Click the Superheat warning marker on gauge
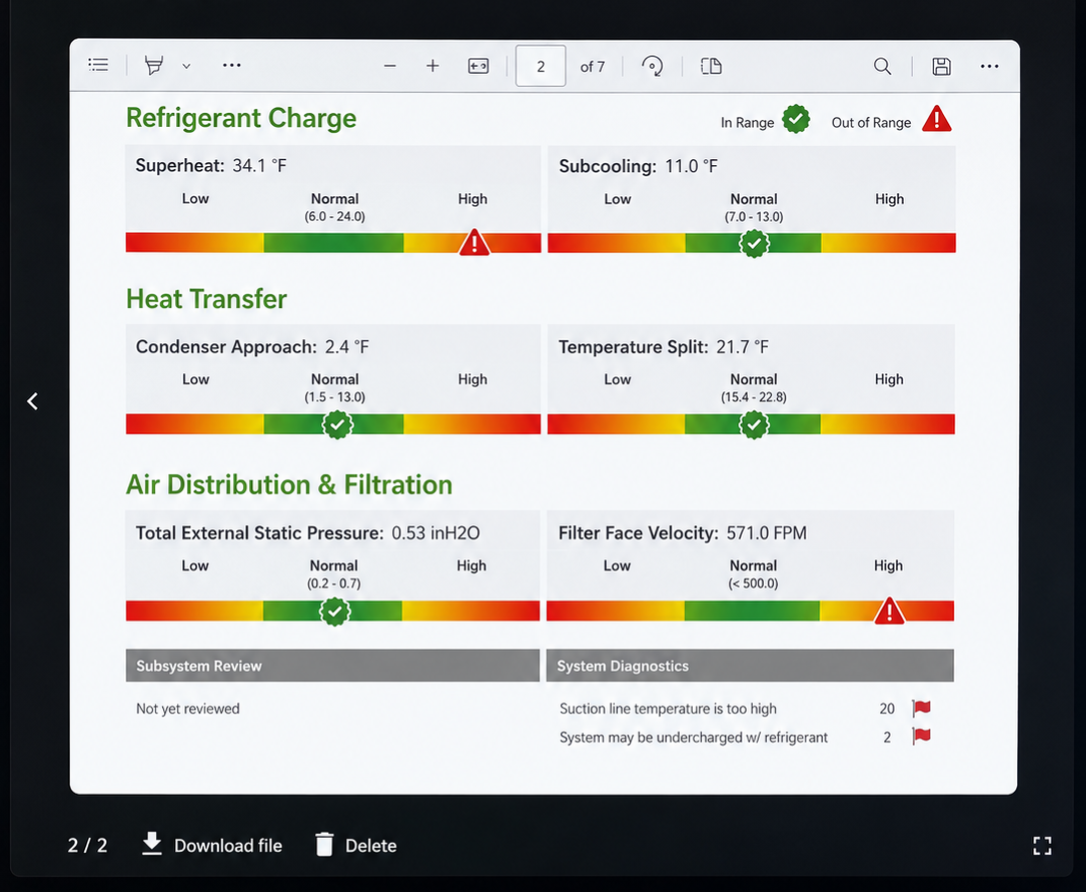The image size is (1086, 892). (x=474, y=242)
